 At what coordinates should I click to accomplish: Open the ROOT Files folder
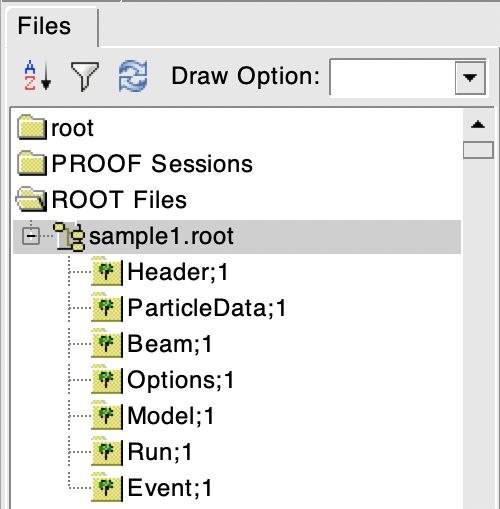coord(102,199)
